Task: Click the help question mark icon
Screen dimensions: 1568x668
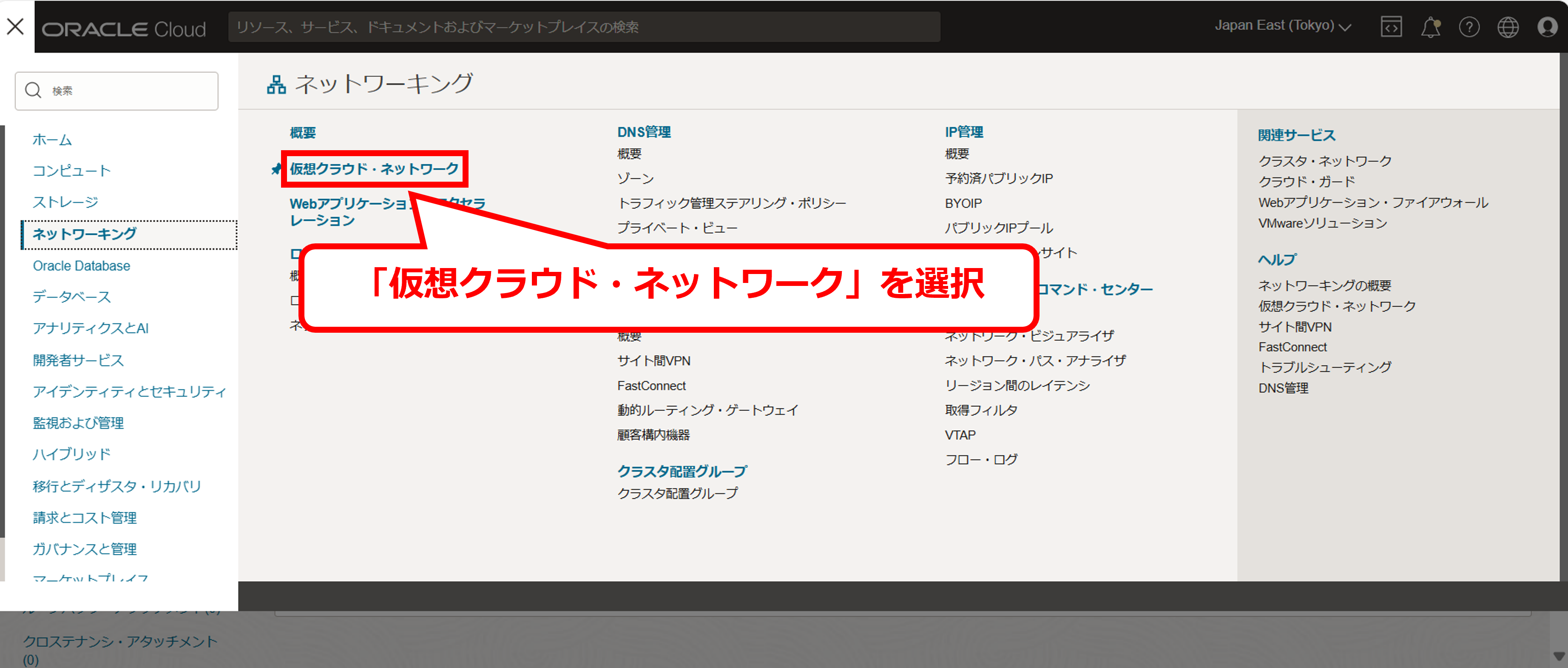Action: [1469, 27]
